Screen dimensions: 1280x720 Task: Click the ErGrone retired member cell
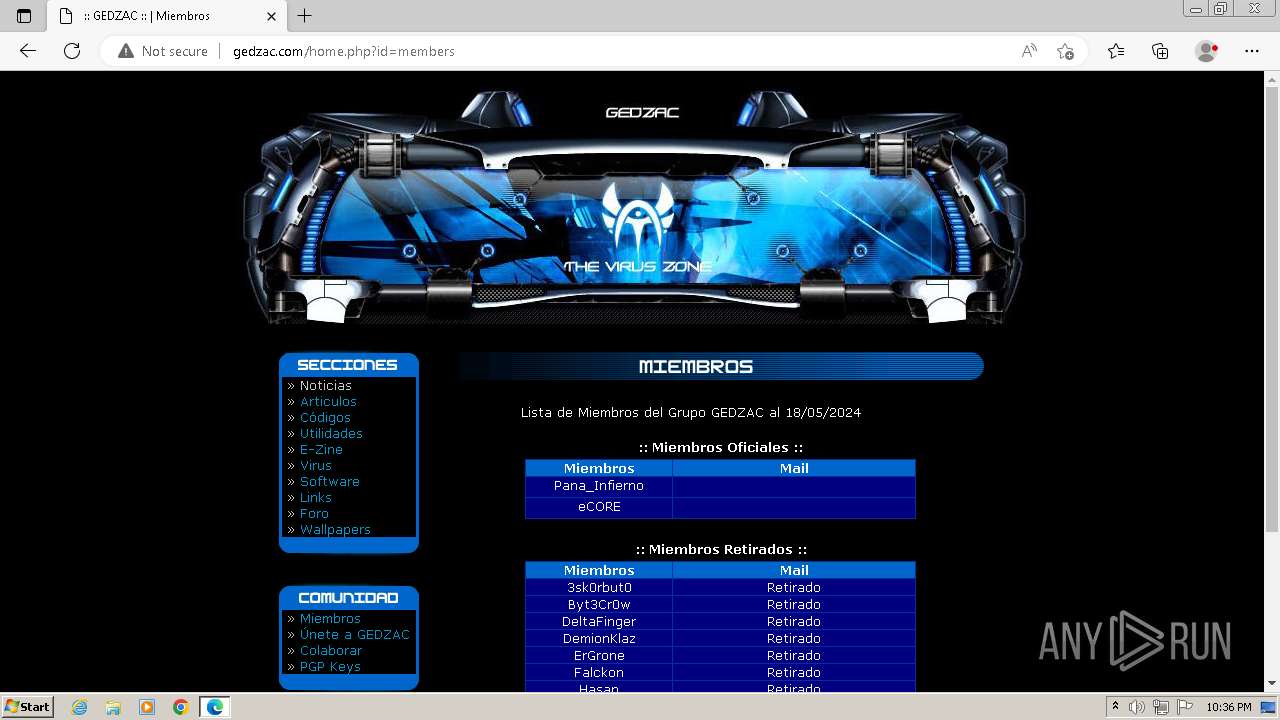point(598,656)
